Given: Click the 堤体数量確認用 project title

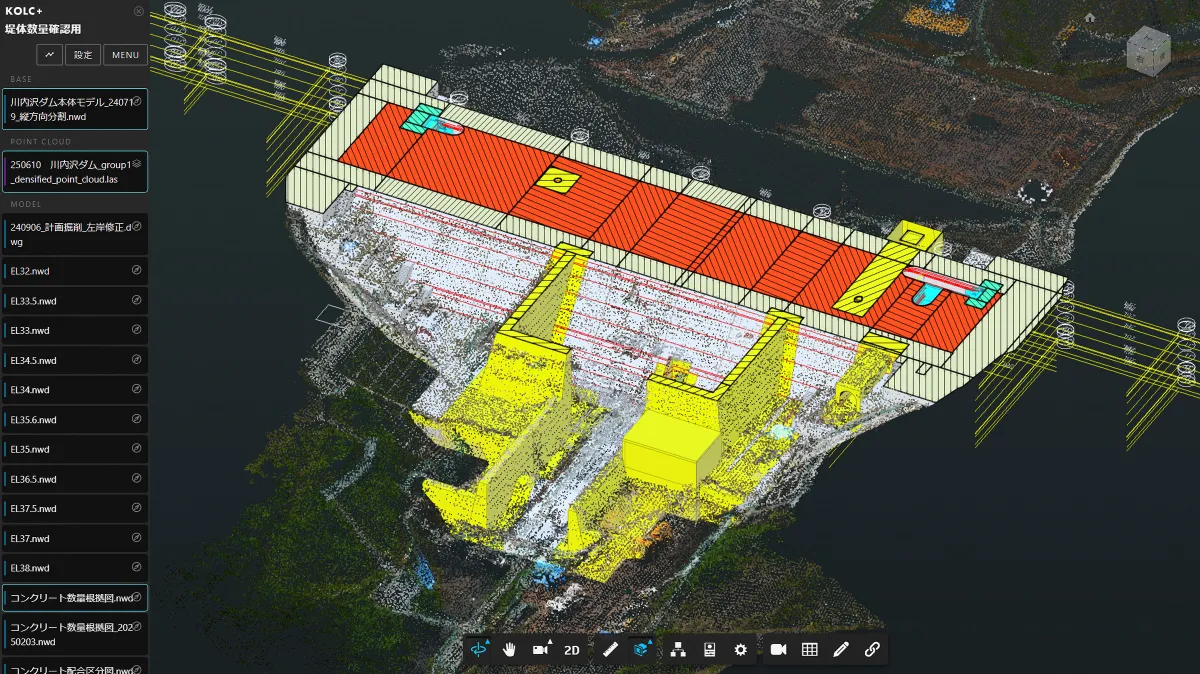Looking at the screenshot, I should pyautogui.click(x=43, y=29).
